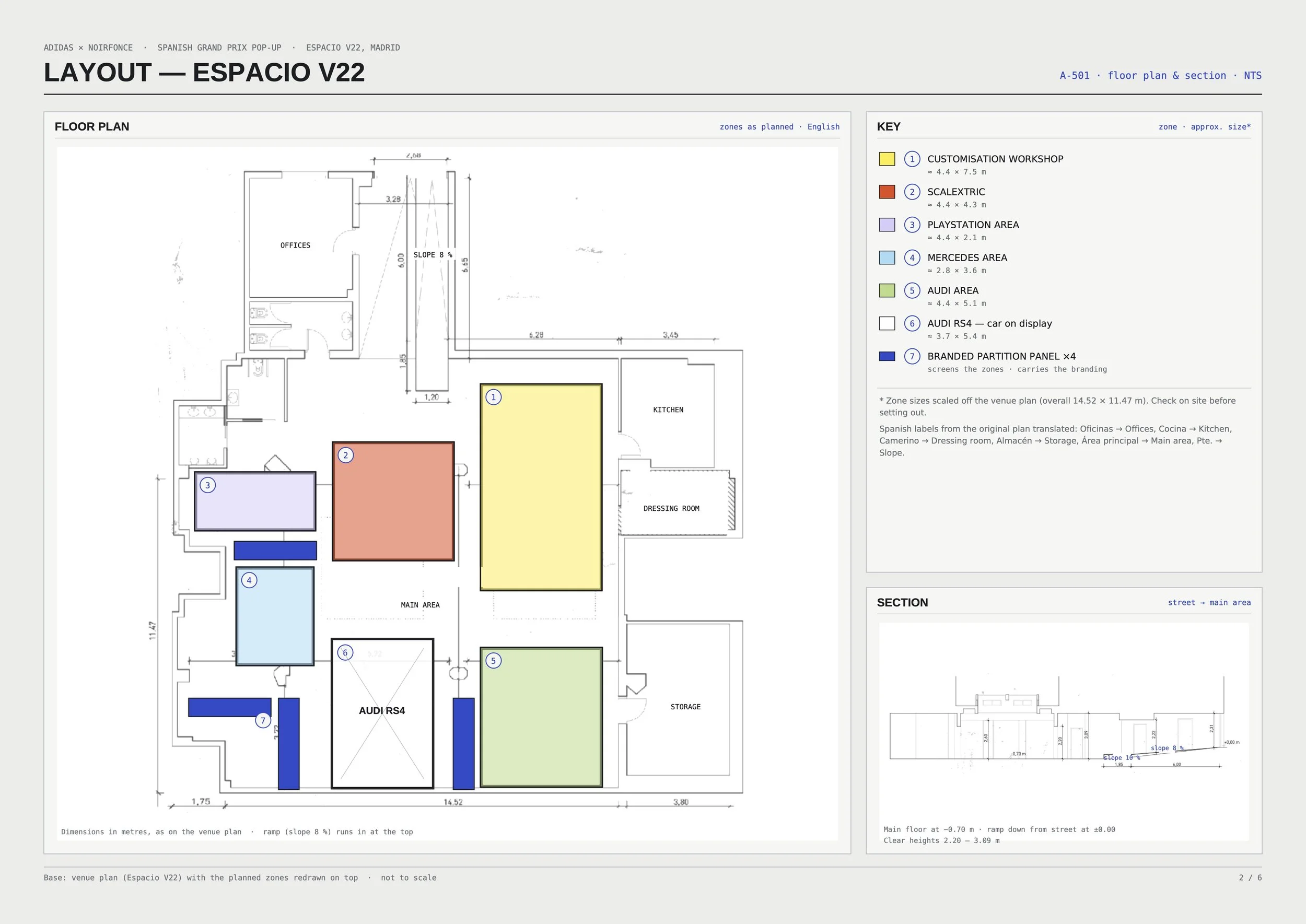
Task: Click the SECTION panel heading
Action: (x=902, y=603)
